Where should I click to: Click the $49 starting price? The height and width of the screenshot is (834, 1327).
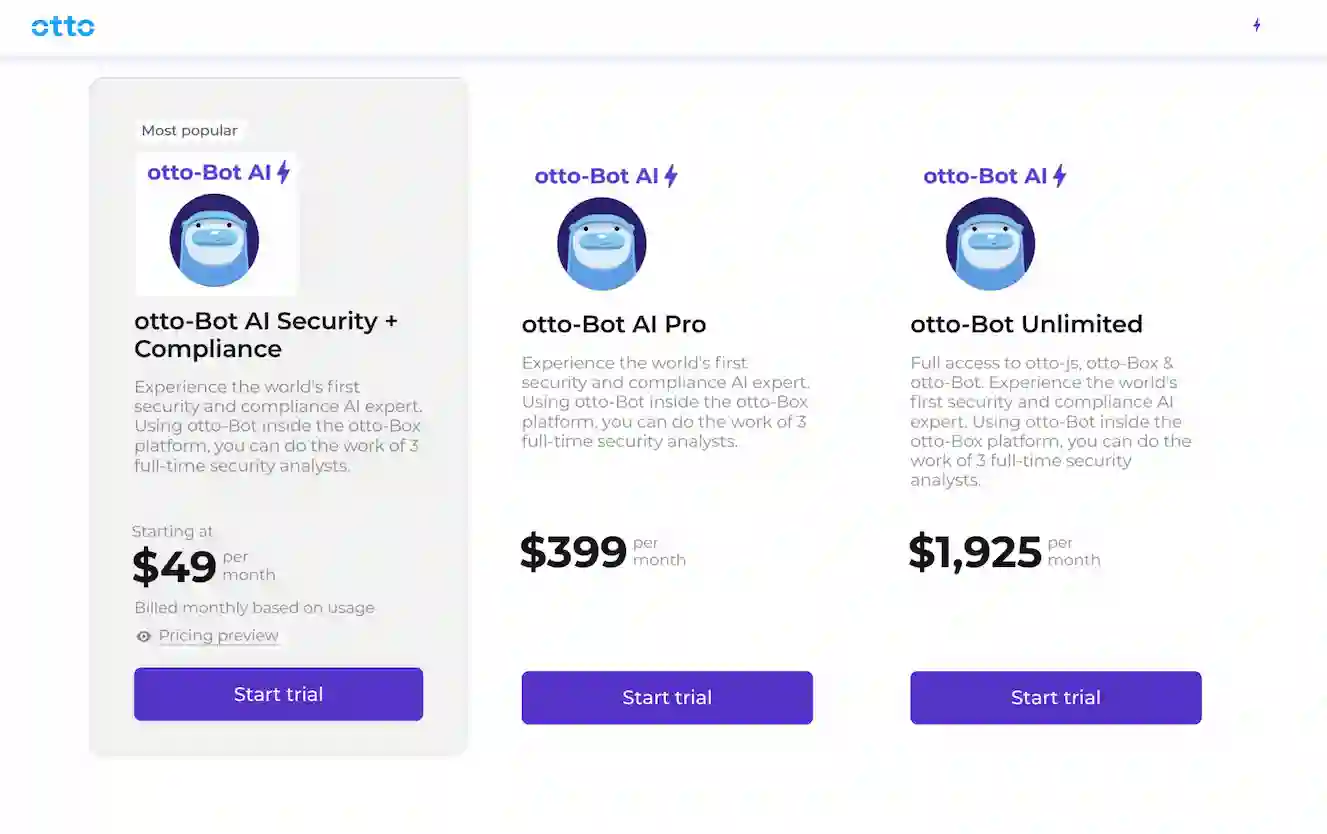click(173, 566)
